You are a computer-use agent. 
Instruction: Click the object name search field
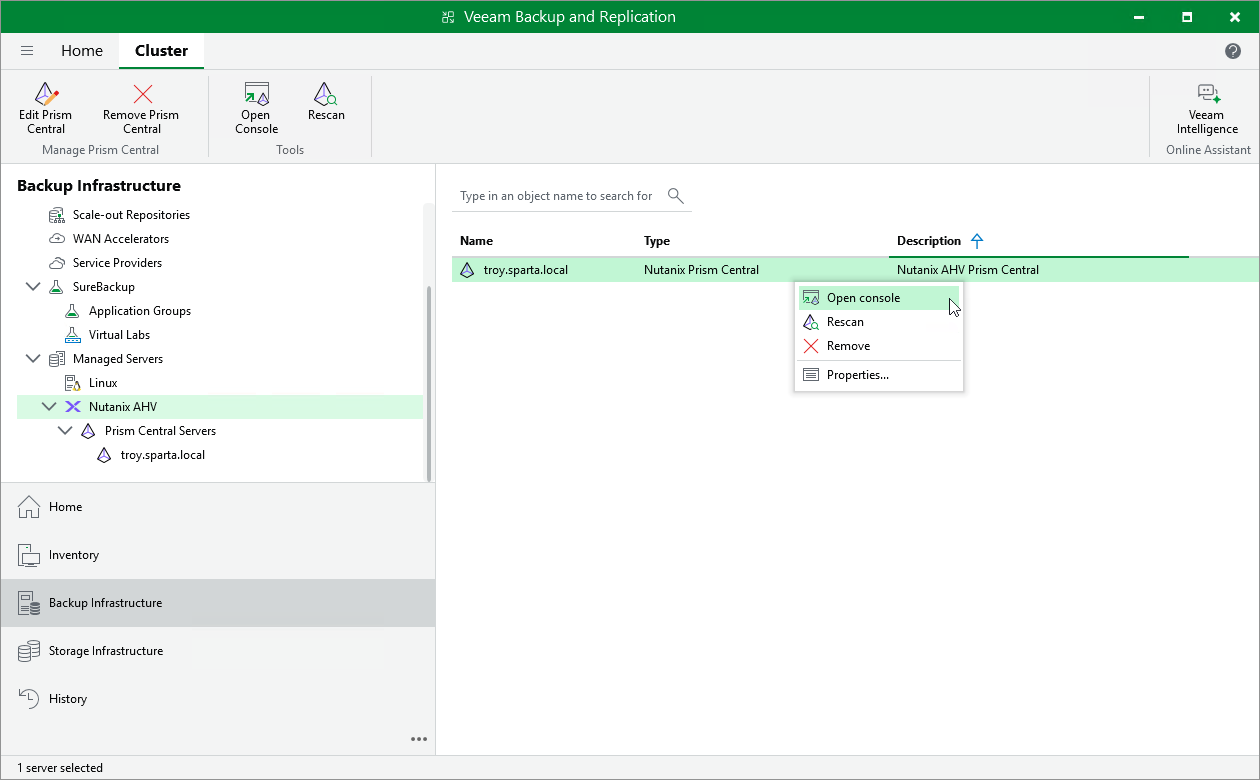(556, 196)
